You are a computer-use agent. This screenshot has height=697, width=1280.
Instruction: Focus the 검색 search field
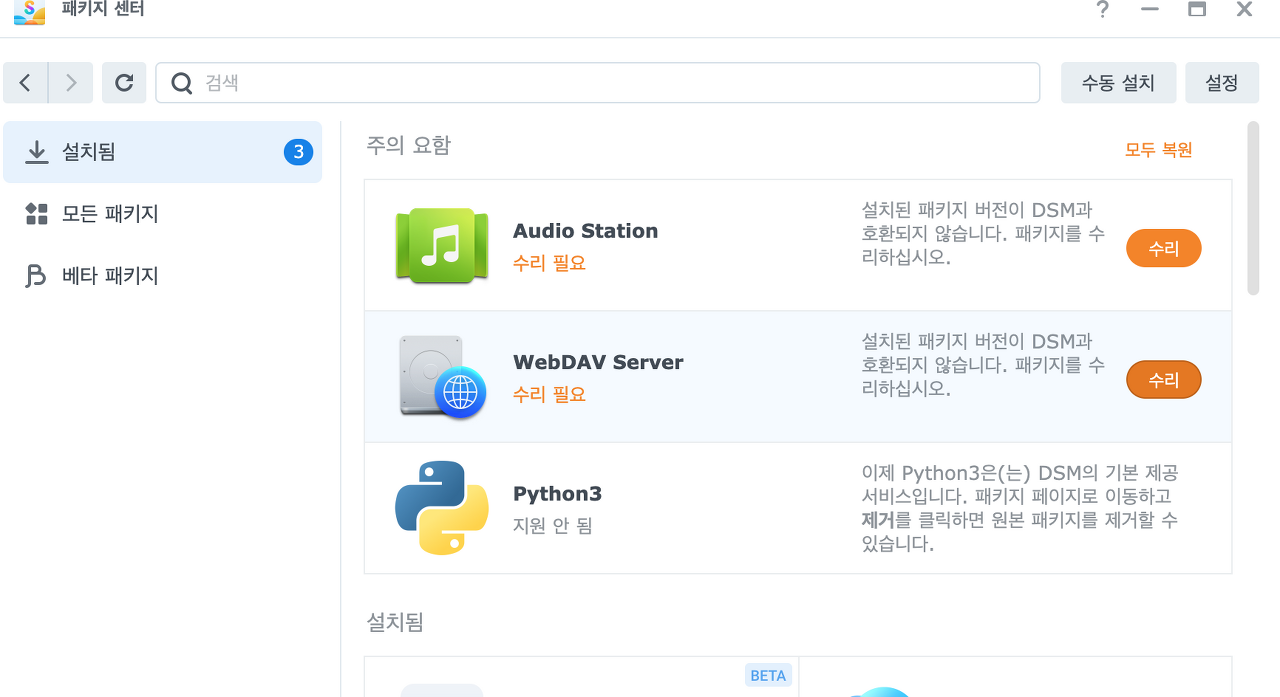point(598,83)
